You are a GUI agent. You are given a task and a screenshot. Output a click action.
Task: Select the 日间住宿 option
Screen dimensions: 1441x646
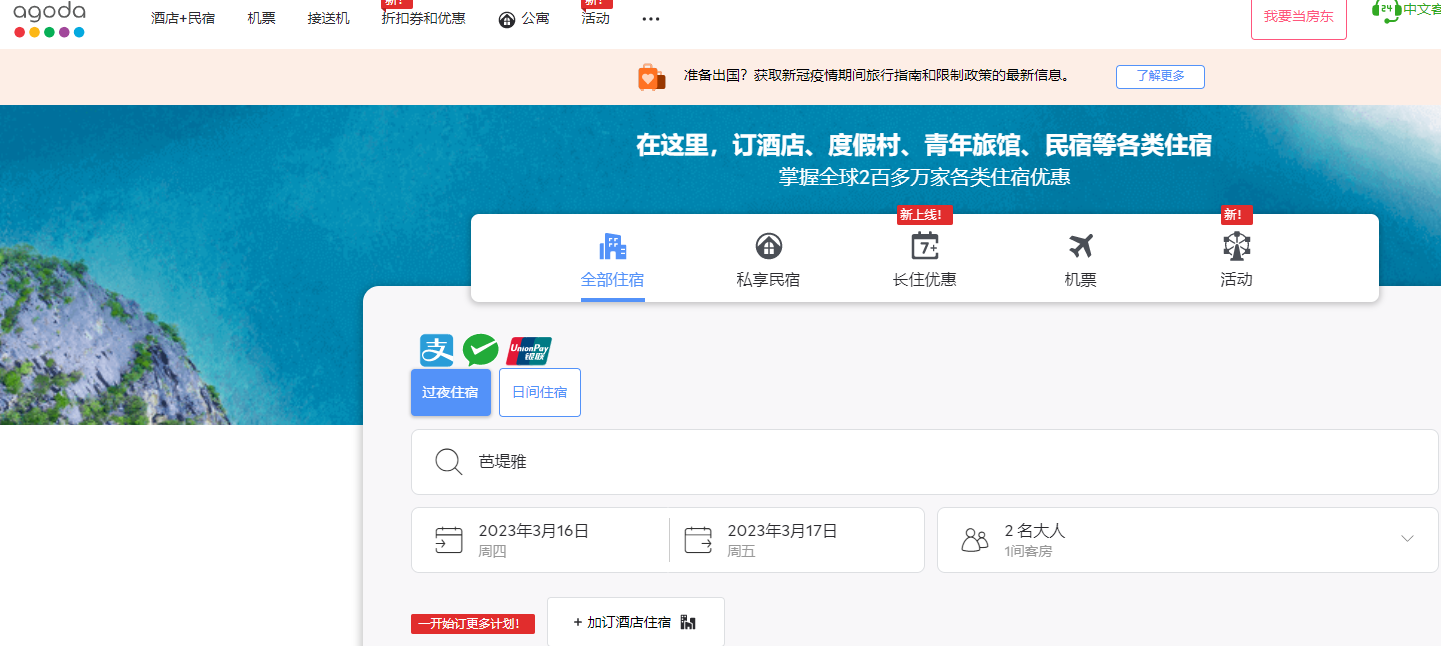coord(540,392)
